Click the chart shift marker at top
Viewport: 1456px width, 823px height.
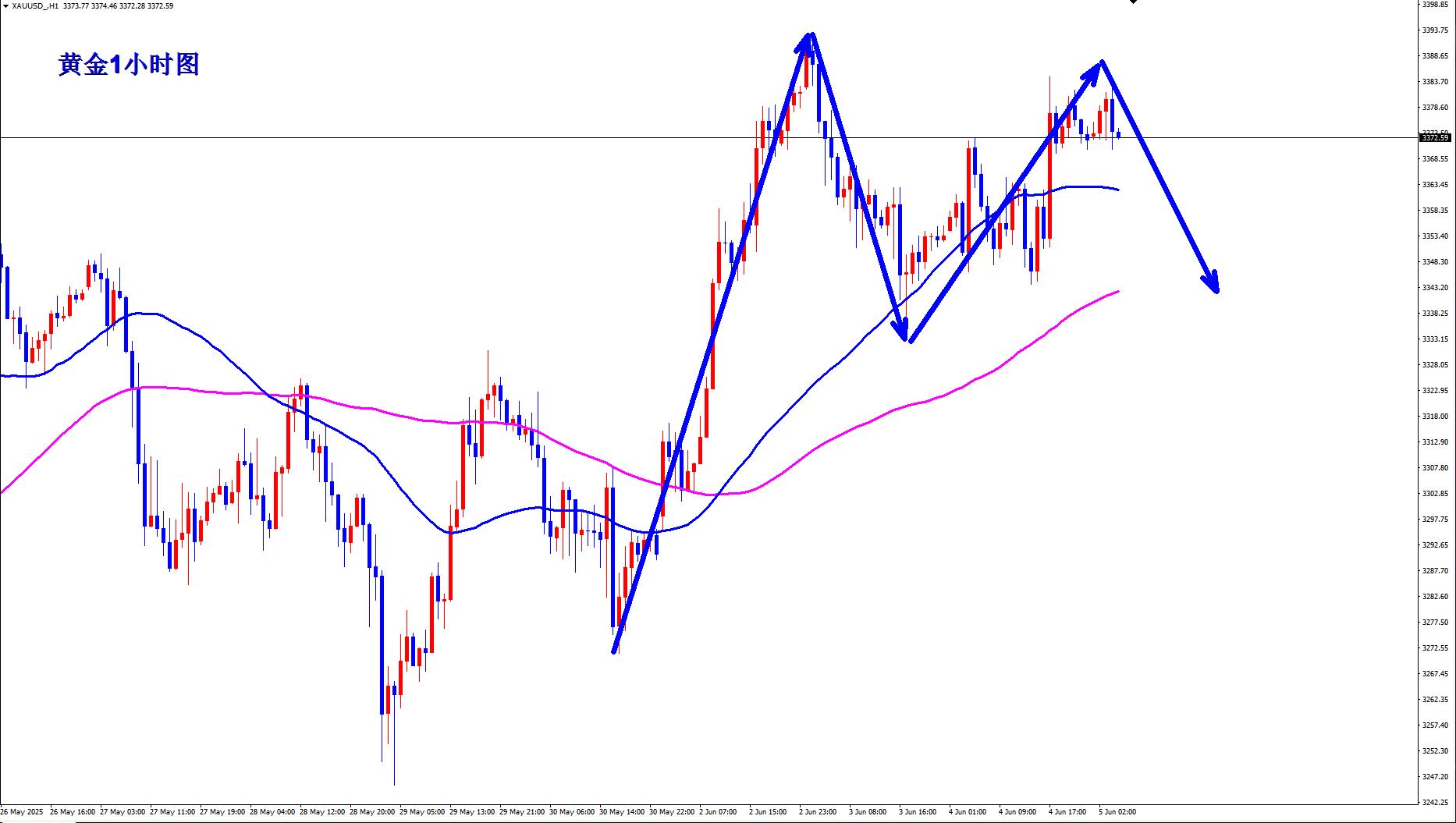[1133, 2]
